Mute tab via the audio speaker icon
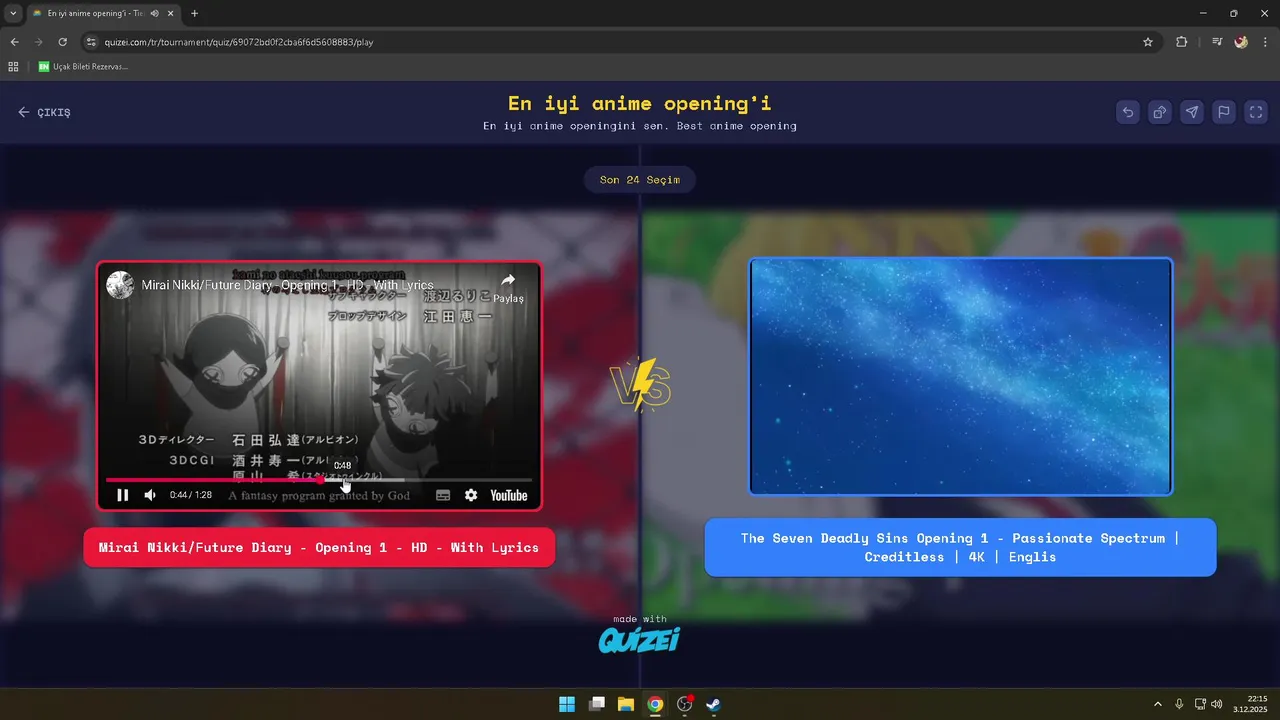The height and width of the screenshot is (720, 1280). point(155,13)
